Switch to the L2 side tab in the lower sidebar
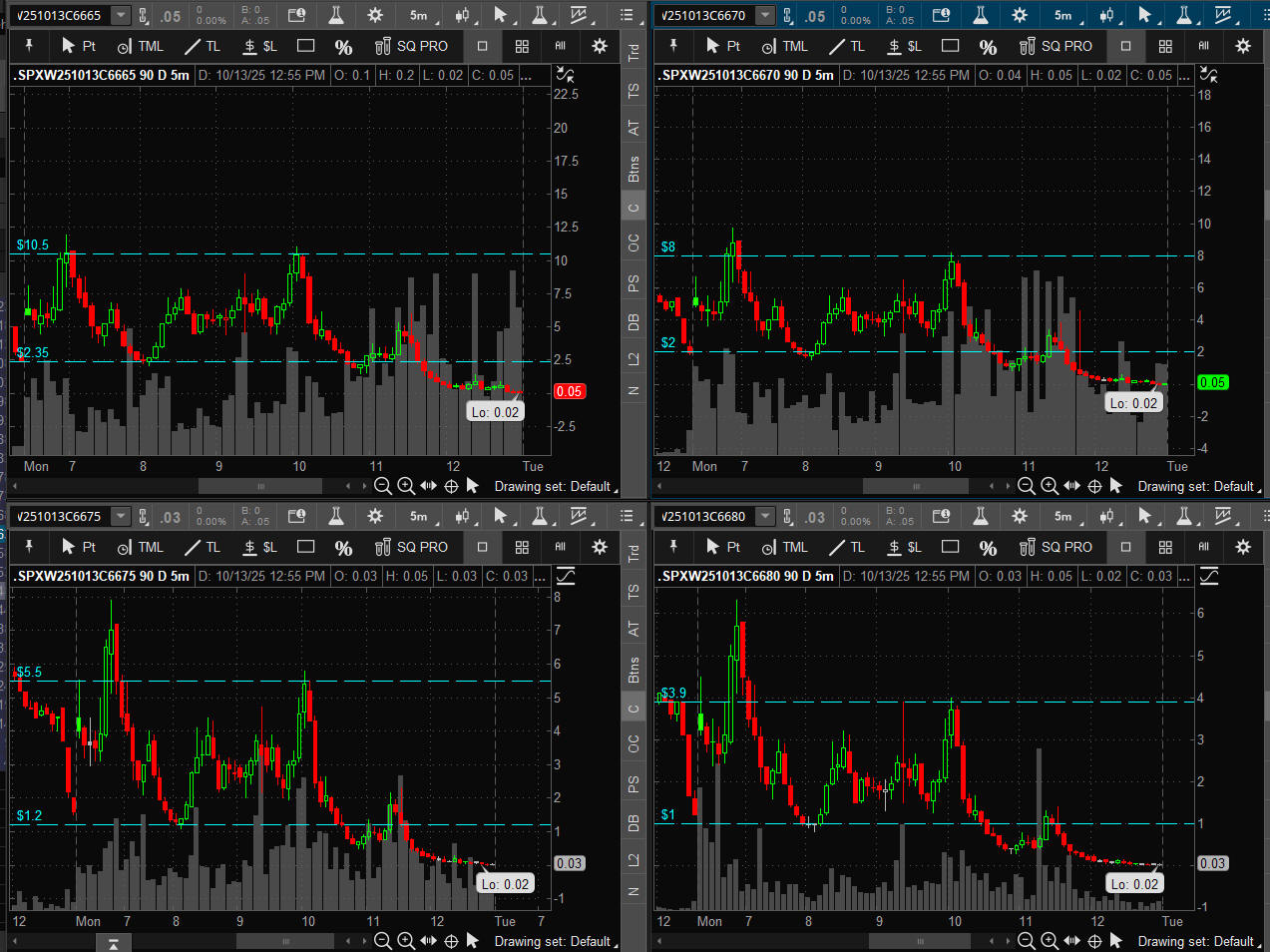 [x=634, y=859]
